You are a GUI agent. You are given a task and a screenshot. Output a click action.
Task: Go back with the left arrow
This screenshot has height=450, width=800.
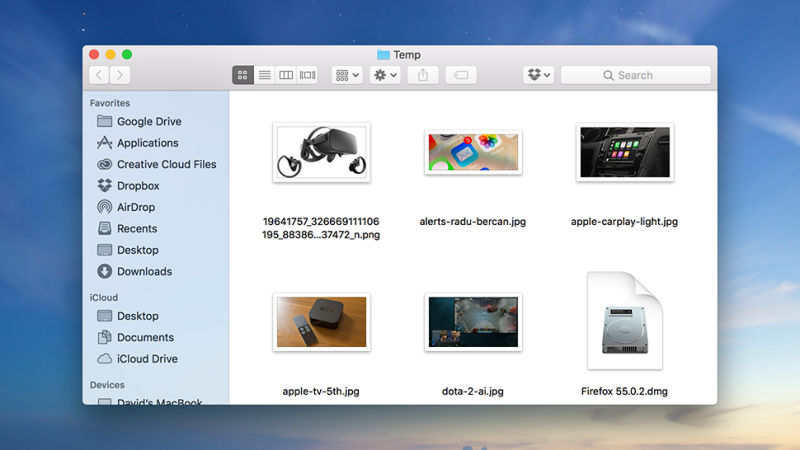(99, 75)
